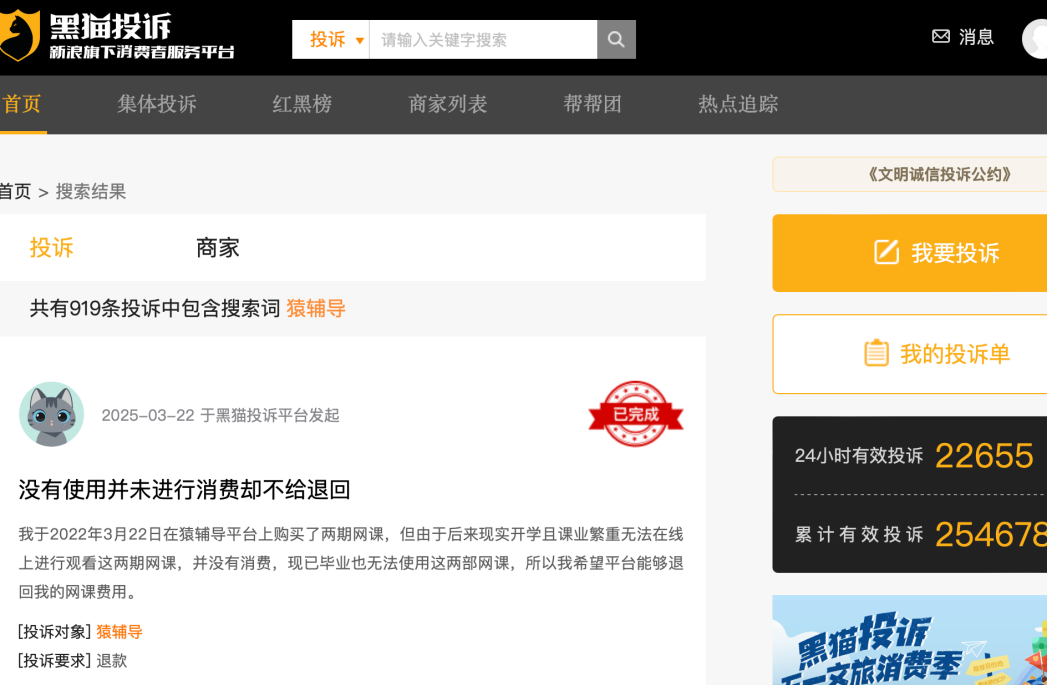Open the user avatar at top right
The image size is (1047, 685).
(1035, 38)
